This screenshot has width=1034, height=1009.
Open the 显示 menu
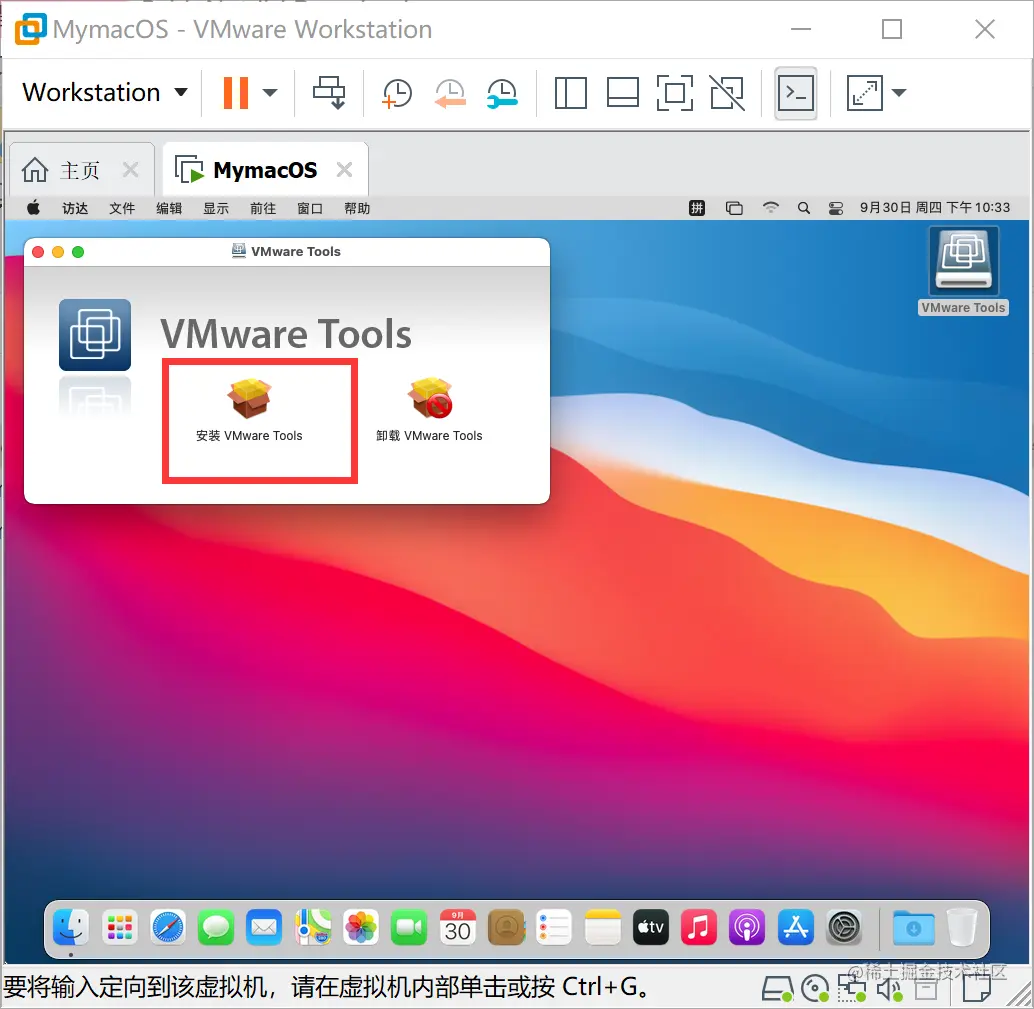(x=216, y=208)
